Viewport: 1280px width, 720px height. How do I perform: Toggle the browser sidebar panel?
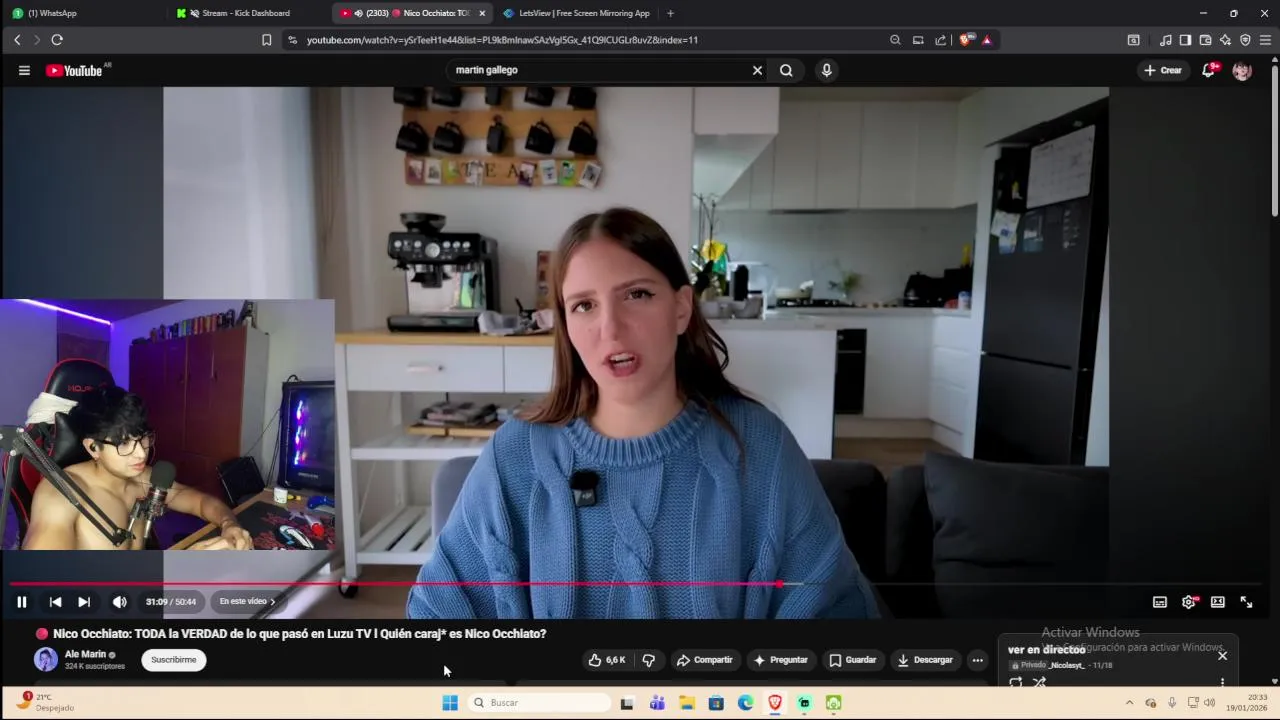click(x=1185, y=40)
